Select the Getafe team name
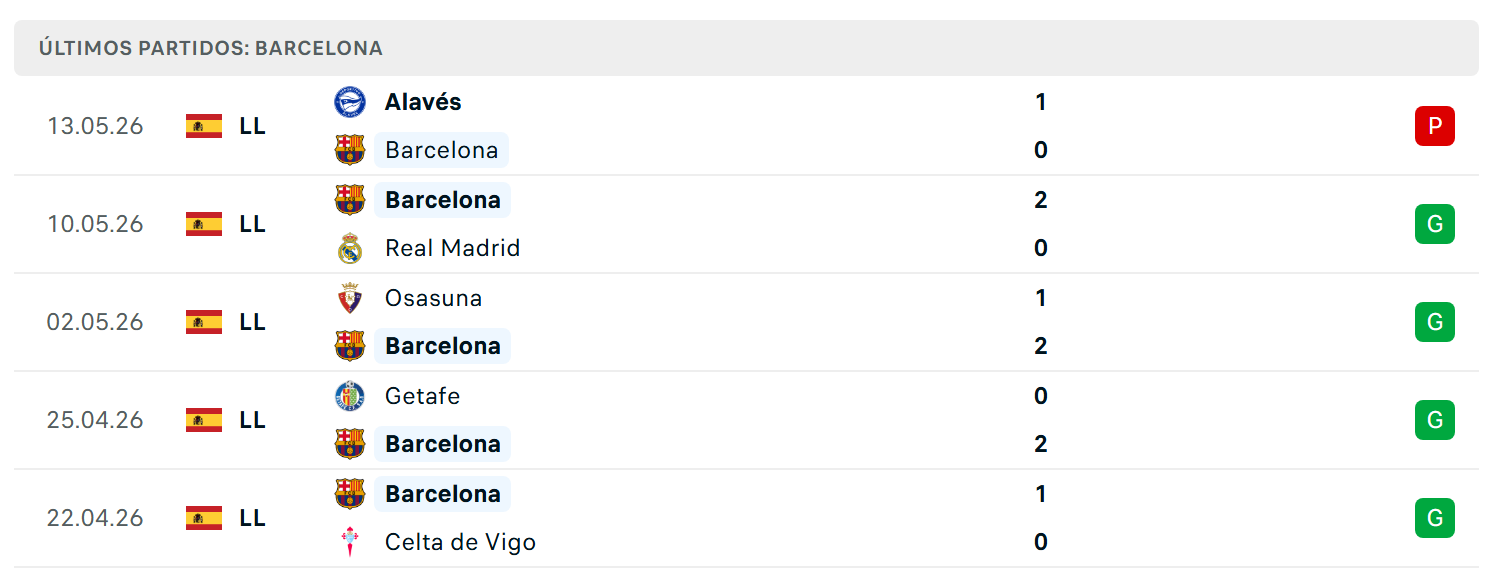The width and height of the screenshot is (1495, 584). click(x=423, y=396)
